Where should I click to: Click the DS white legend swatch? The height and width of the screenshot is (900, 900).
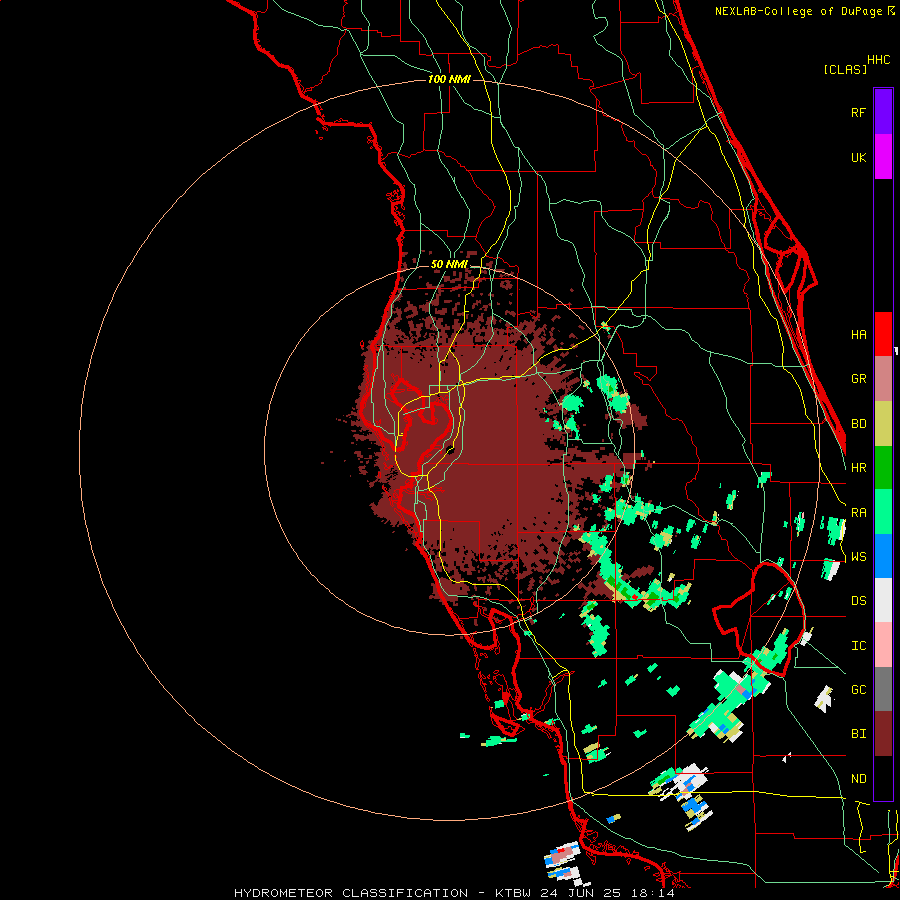click(883, 600)
